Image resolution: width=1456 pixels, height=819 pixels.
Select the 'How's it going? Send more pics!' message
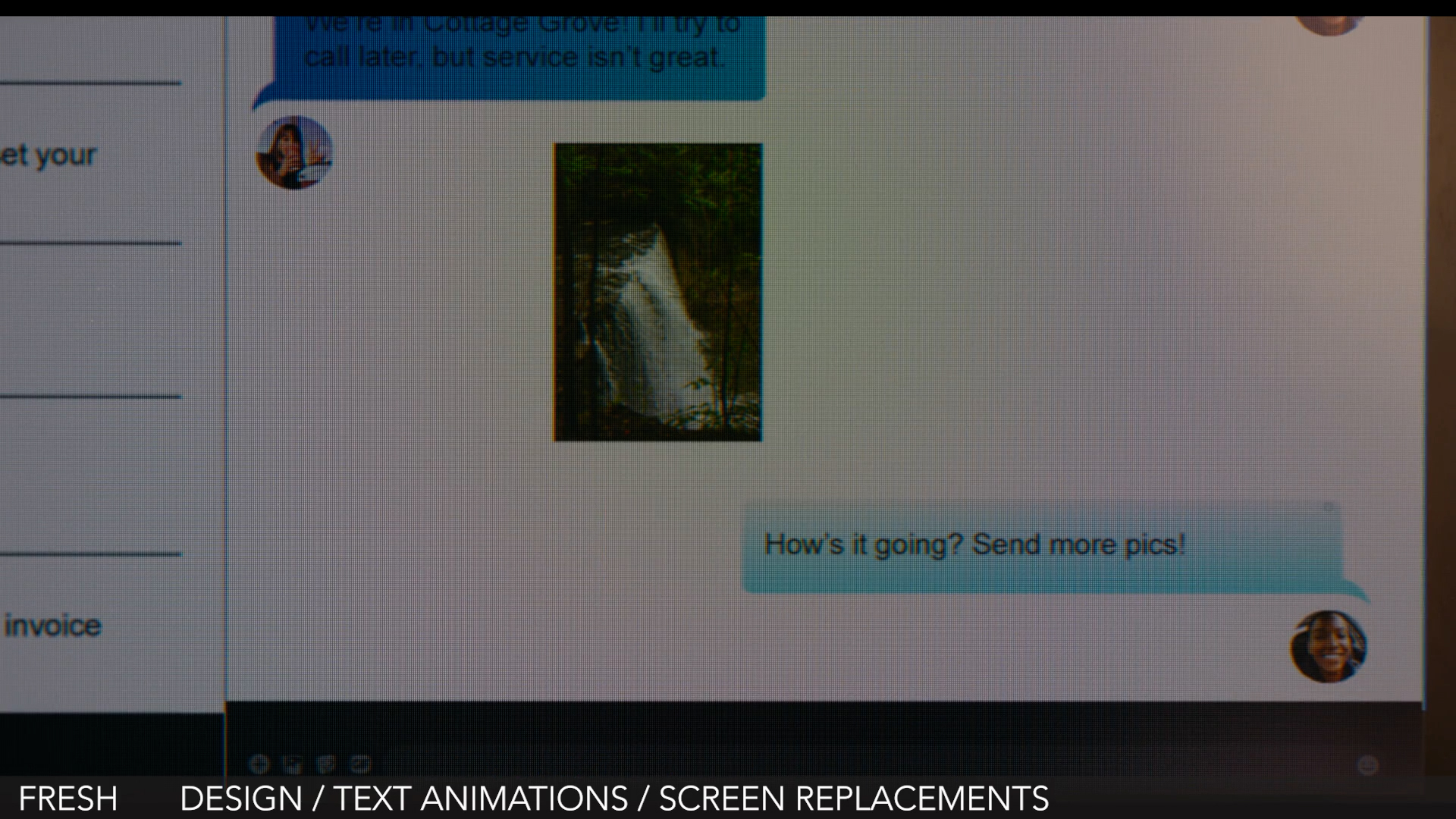pyautogui.click(x=974, y=545)
